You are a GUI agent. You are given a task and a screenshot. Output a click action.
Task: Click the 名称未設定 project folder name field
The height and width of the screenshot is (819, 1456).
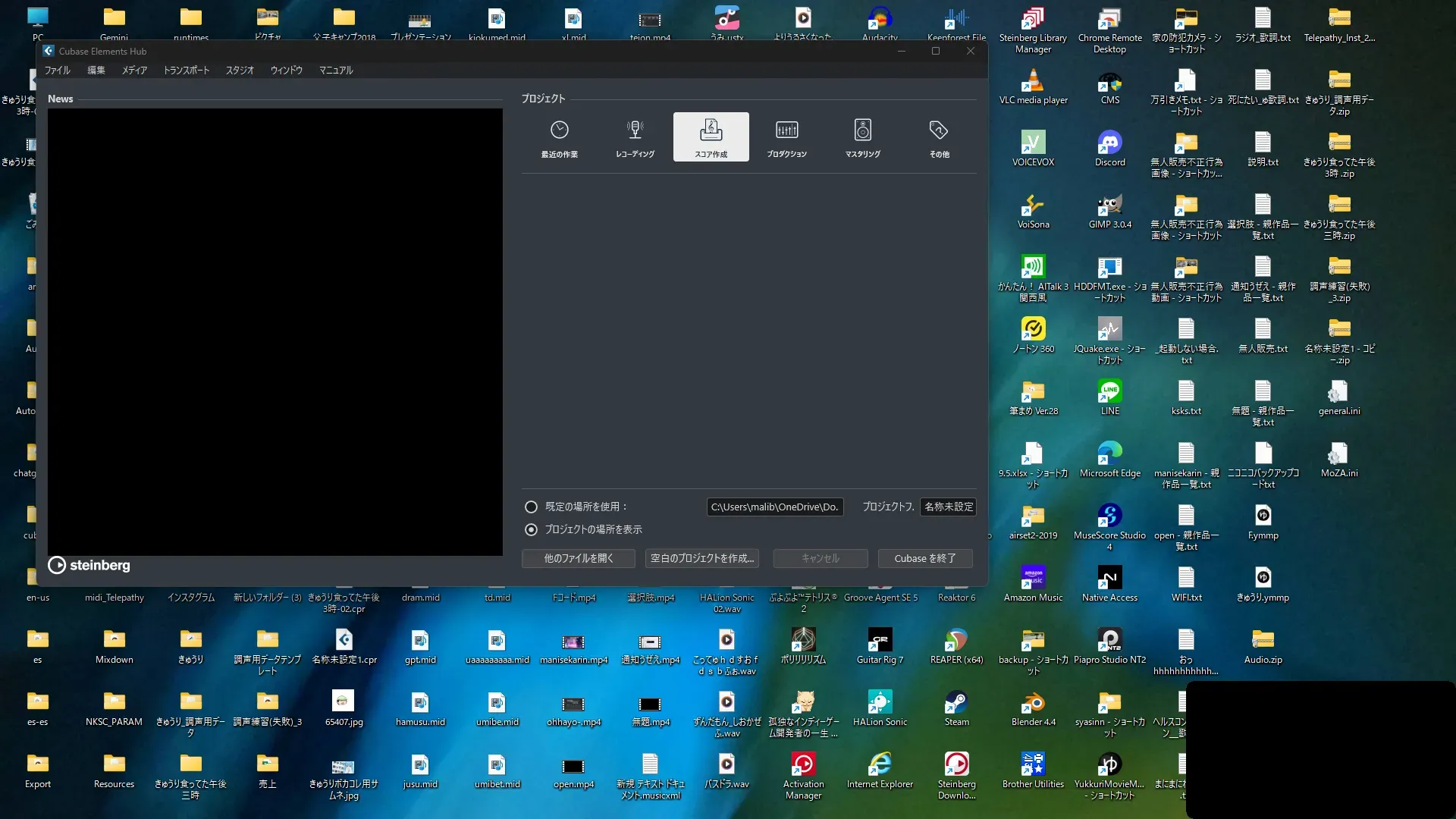click(x=948, y=507)
